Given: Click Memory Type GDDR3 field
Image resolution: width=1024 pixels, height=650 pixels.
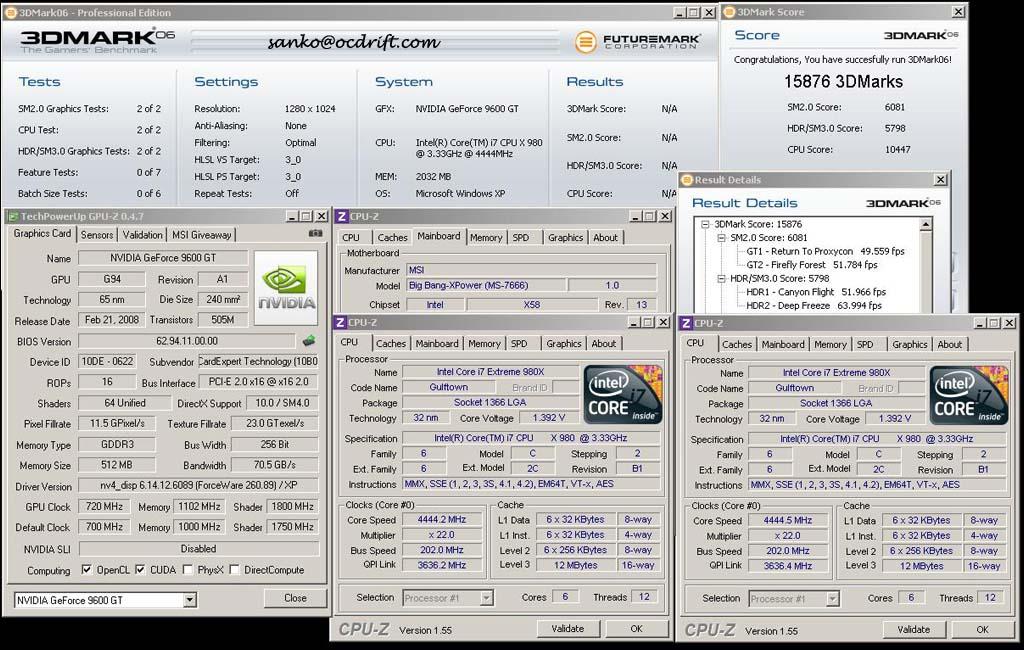Looking at the screenshot, I should coord(117,444).
